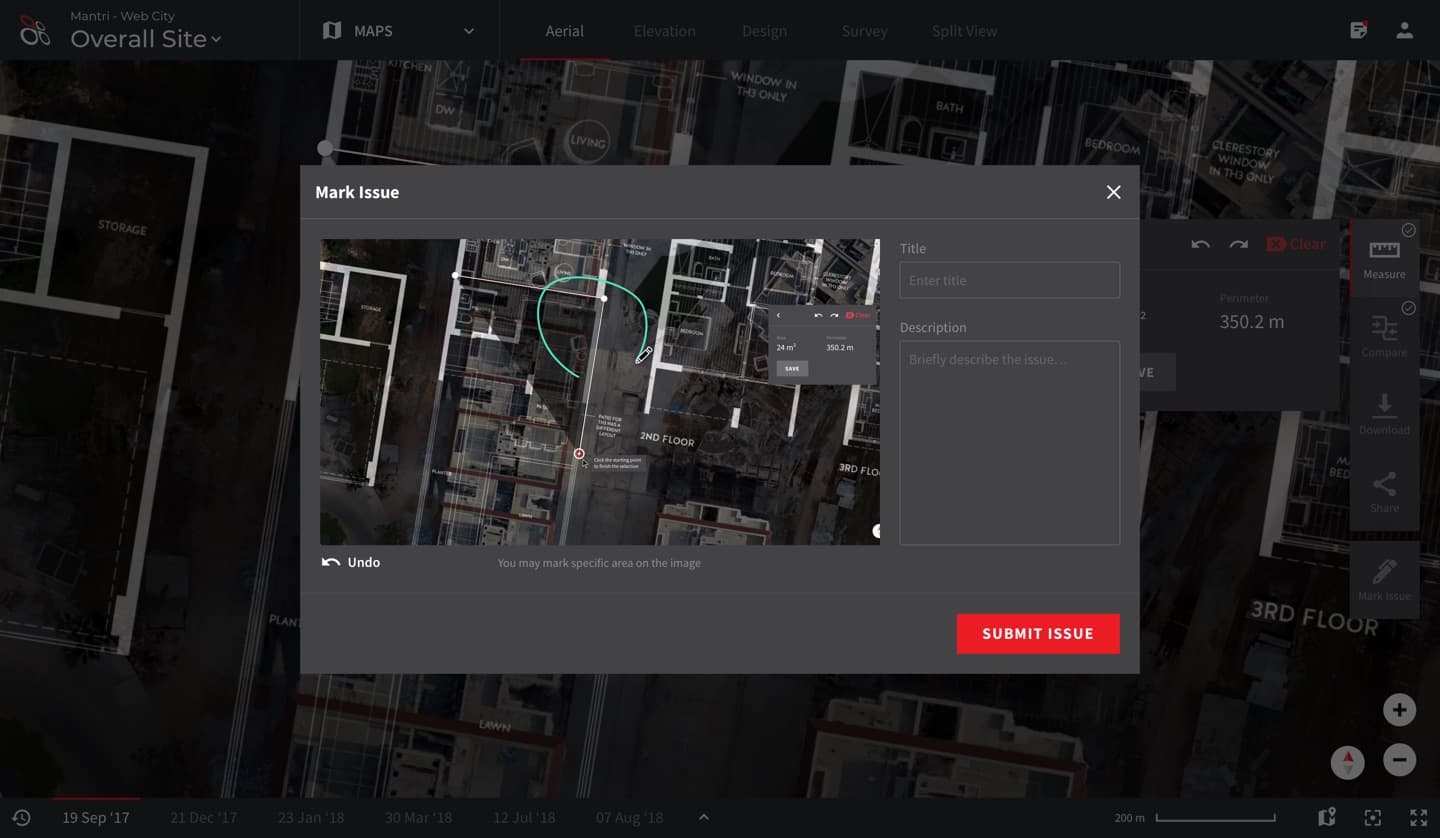Select the Compare tool
The width and height of the screenshot is (1440, 838).
pos(1384,335)
